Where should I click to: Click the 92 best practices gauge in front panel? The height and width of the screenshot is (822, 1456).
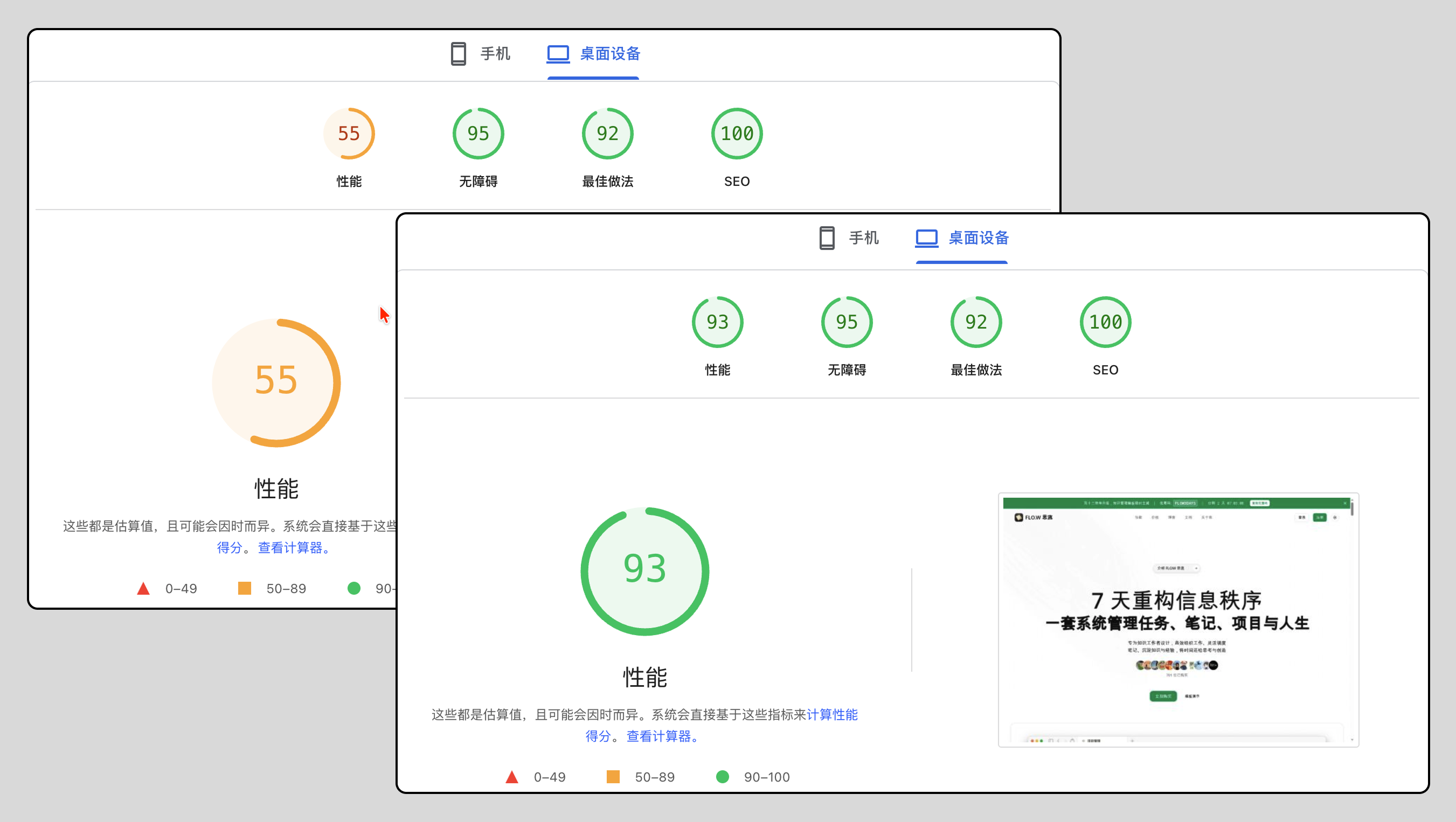click(976, 322)
